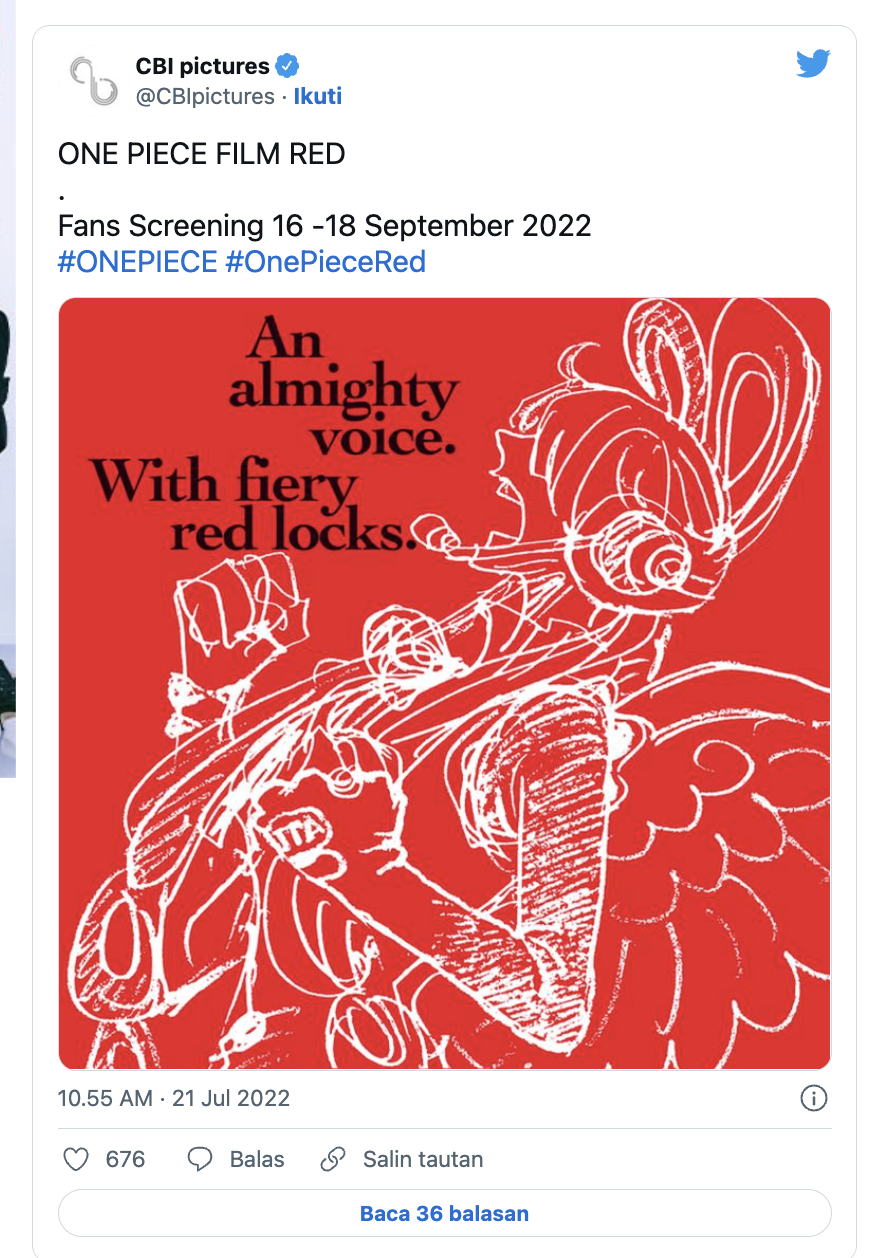Click the Twitter bird logo icon

point(813,64)
